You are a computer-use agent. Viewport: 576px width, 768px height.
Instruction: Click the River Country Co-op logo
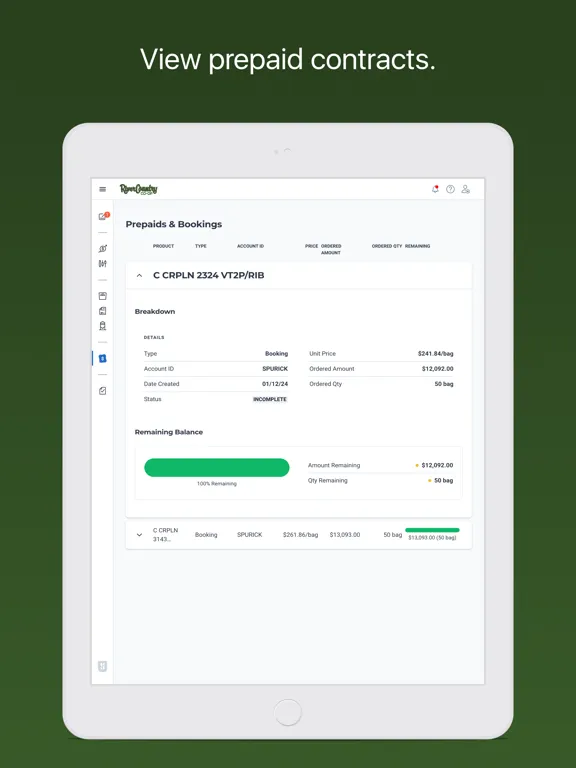coord(139,190)
